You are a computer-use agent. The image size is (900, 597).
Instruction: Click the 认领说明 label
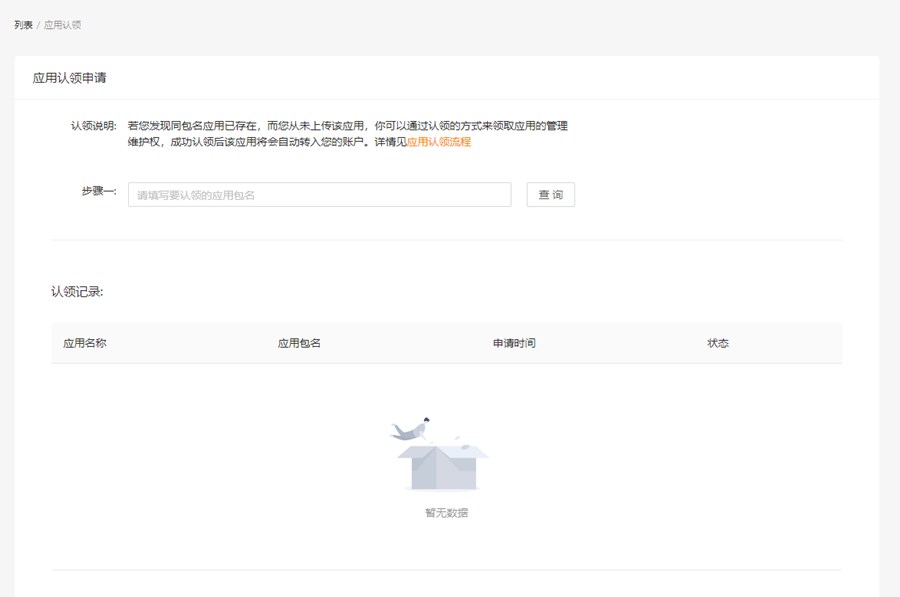pos(93,126)
